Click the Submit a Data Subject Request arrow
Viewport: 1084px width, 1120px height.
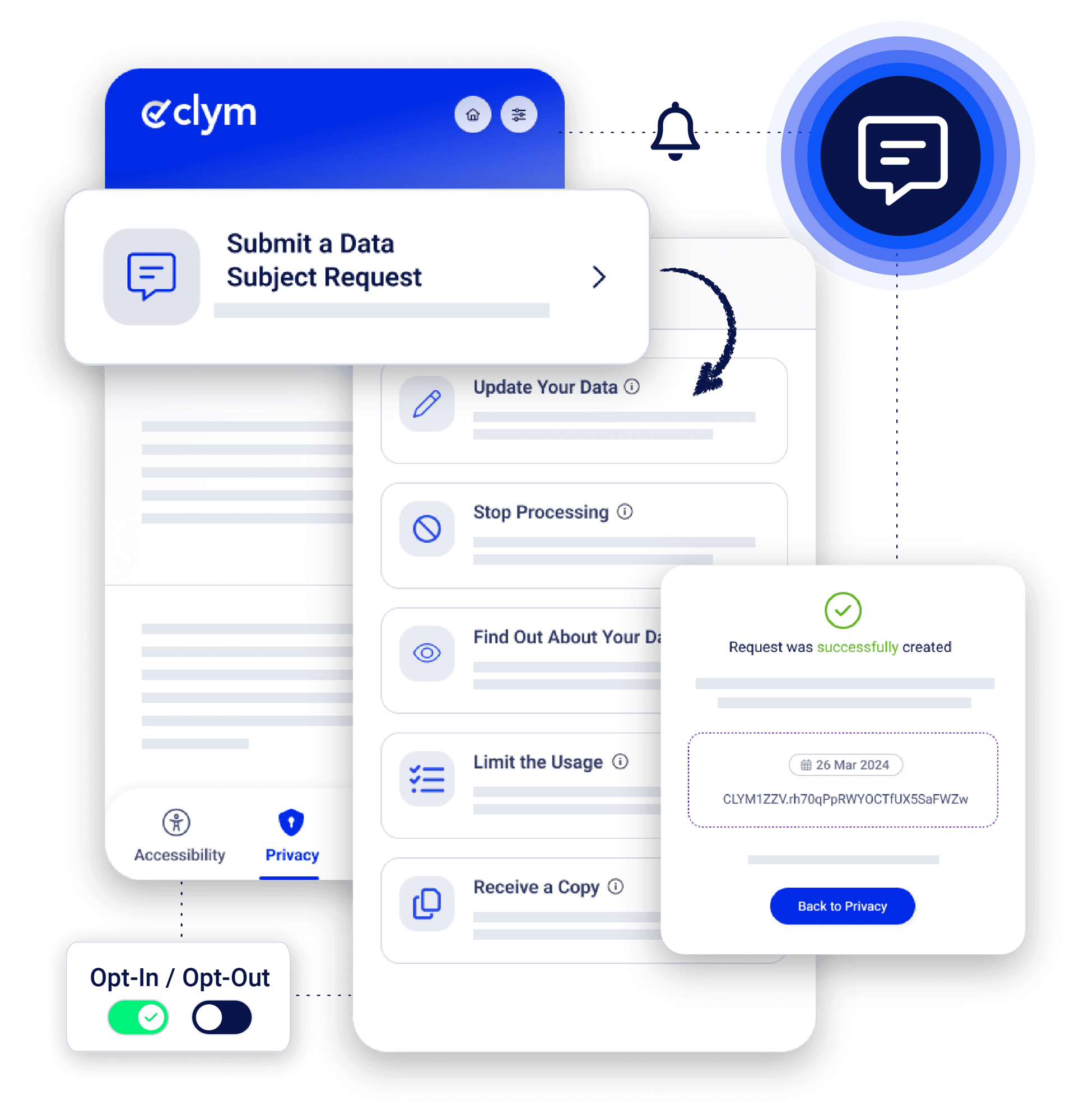[599, 264]
